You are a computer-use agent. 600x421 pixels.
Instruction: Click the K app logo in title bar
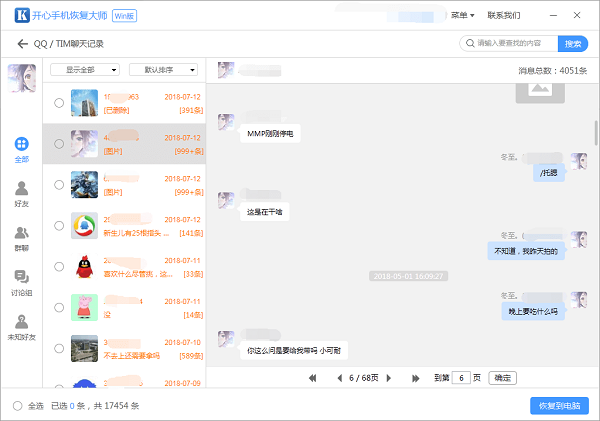22,15
